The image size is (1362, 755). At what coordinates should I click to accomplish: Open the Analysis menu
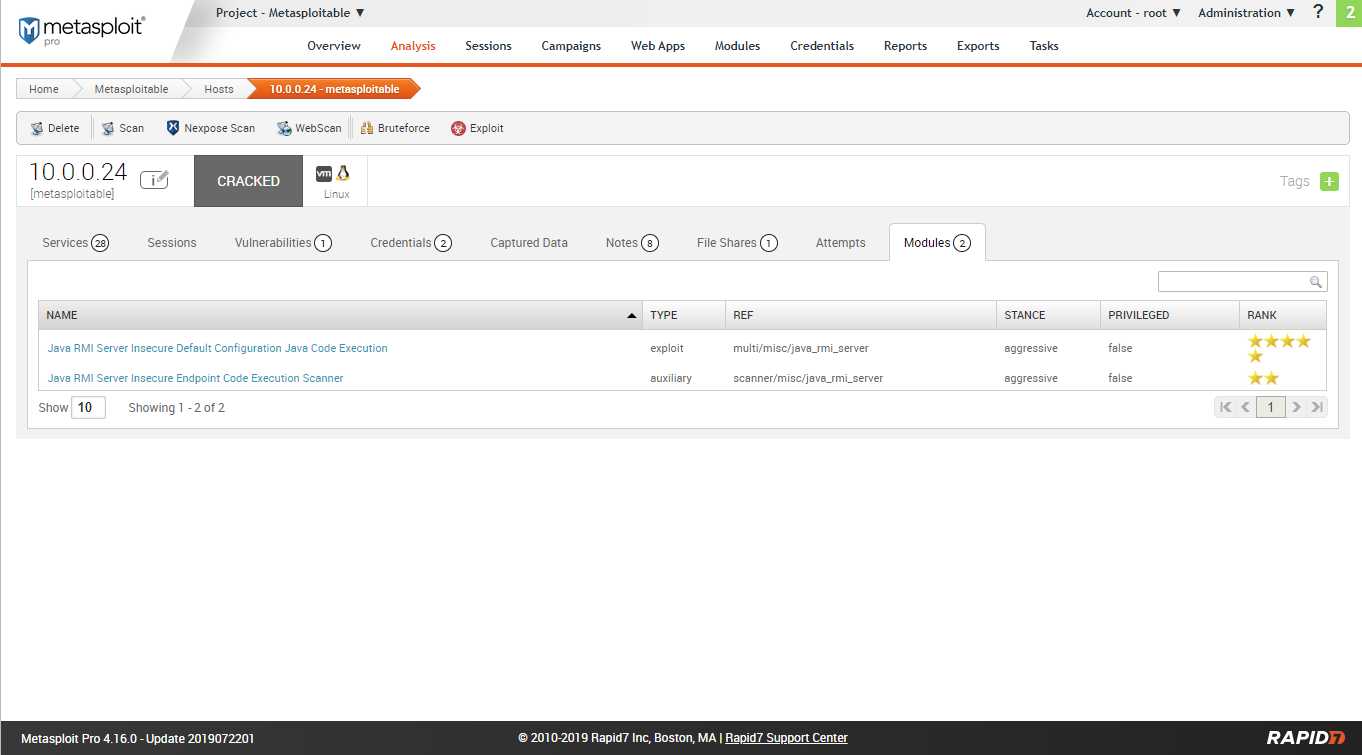(x=413, y=46)
